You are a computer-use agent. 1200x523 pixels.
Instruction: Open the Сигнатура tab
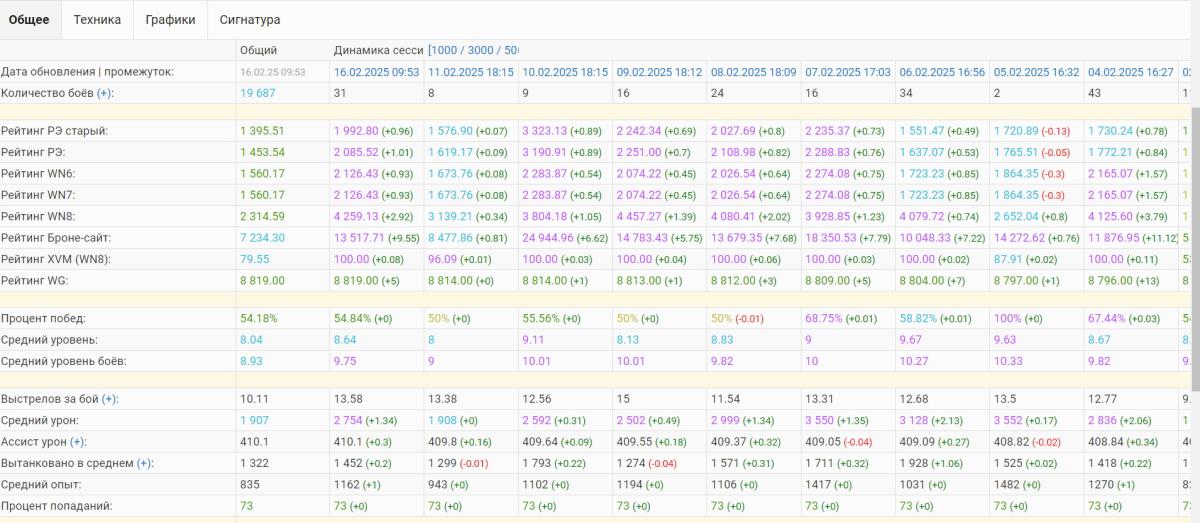(x=250, y=19)
